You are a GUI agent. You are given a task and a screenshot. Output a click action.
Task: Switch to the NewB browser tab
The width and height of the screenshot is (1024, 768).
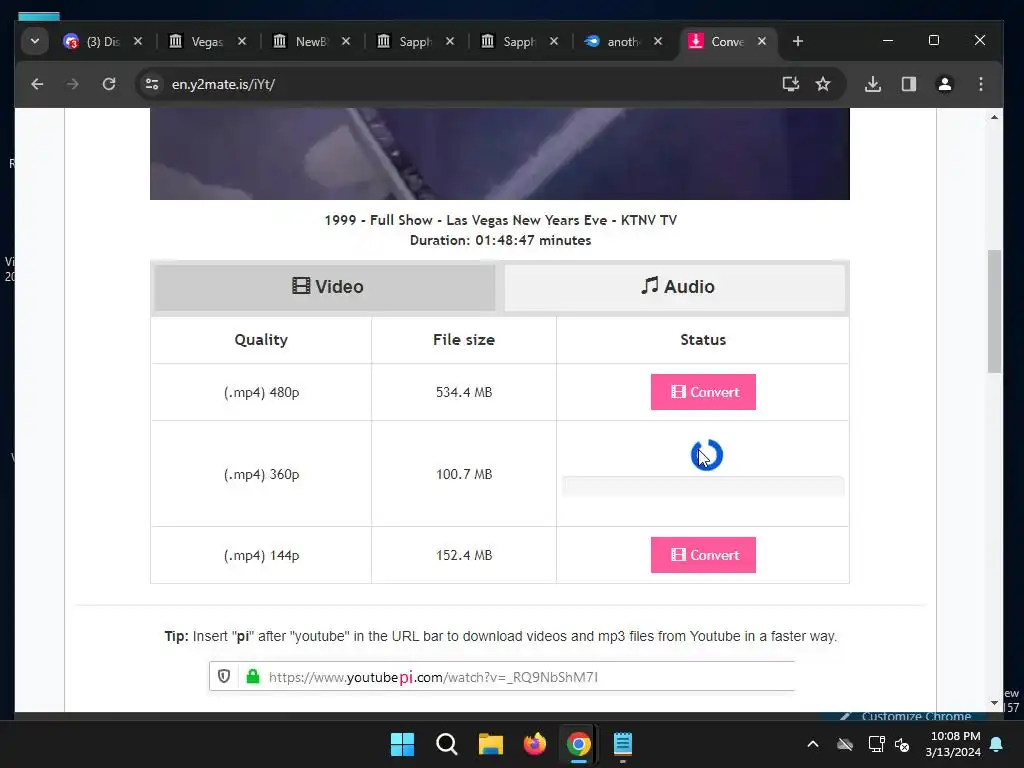coord(312,41)
